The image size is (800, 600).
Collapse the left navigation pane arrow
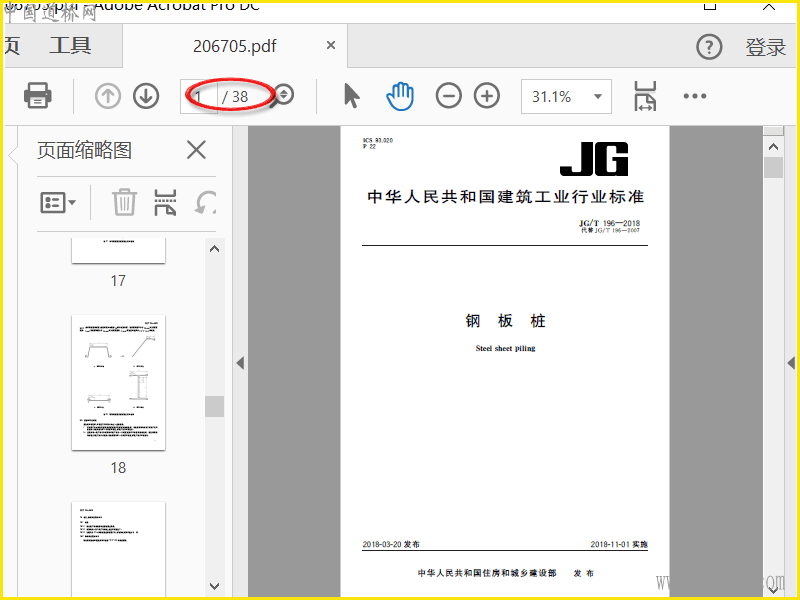240,363
